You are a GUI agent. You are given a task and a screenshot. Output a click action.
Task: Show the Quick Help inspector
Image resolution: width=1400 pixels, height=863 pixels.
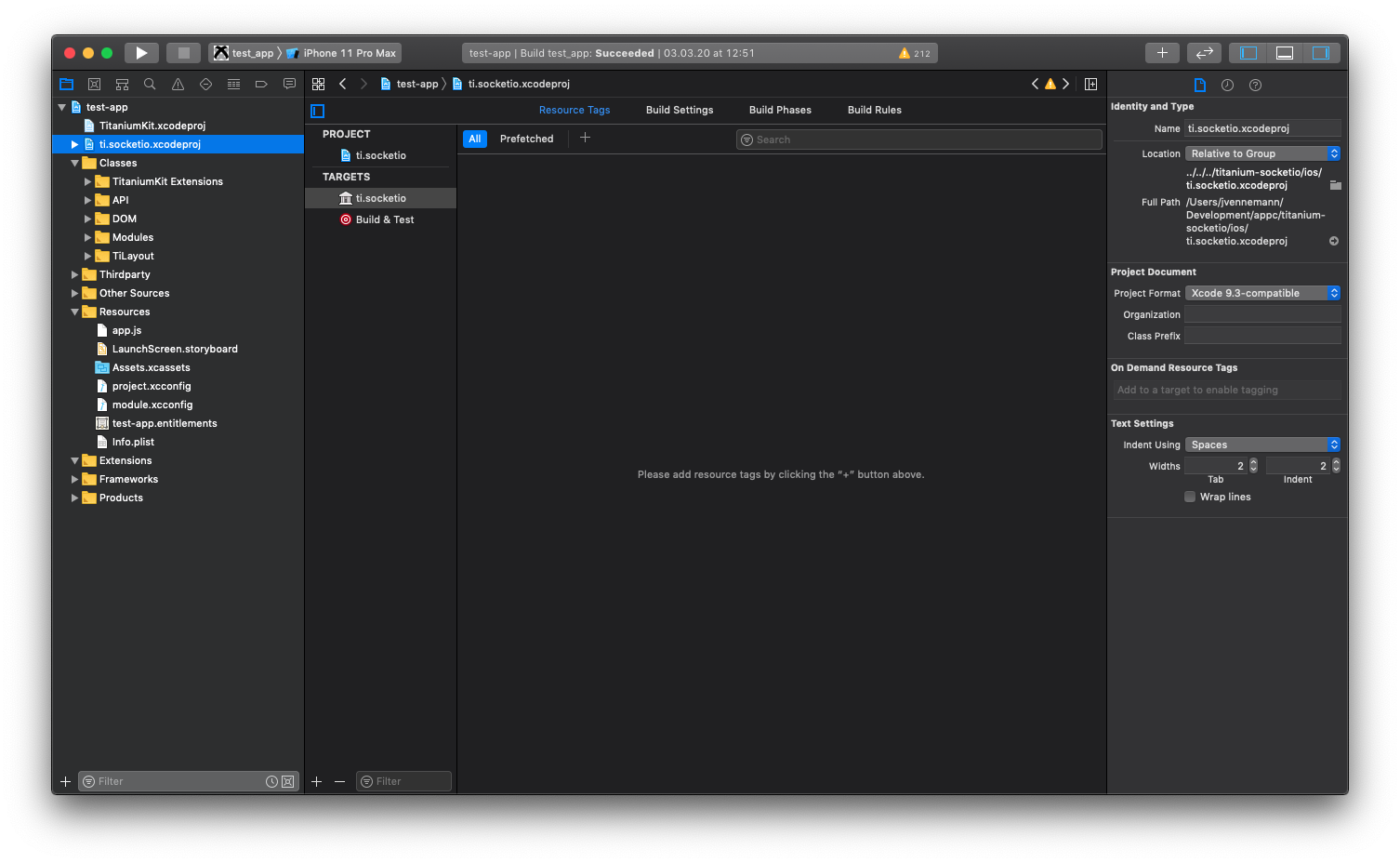[1255, 85]
